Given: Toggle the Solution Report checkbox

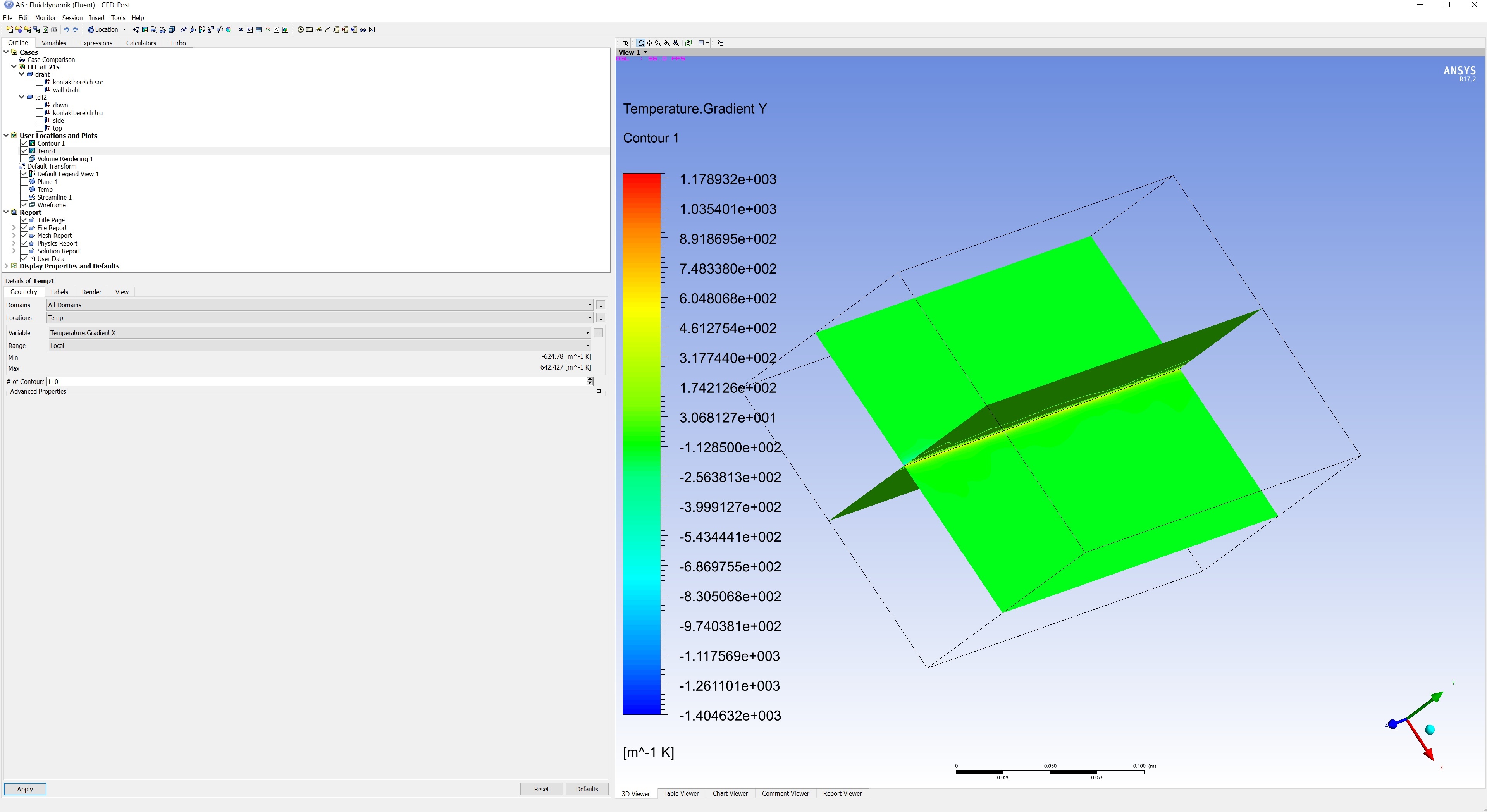Looking at the screenshot, I should 24,251.
